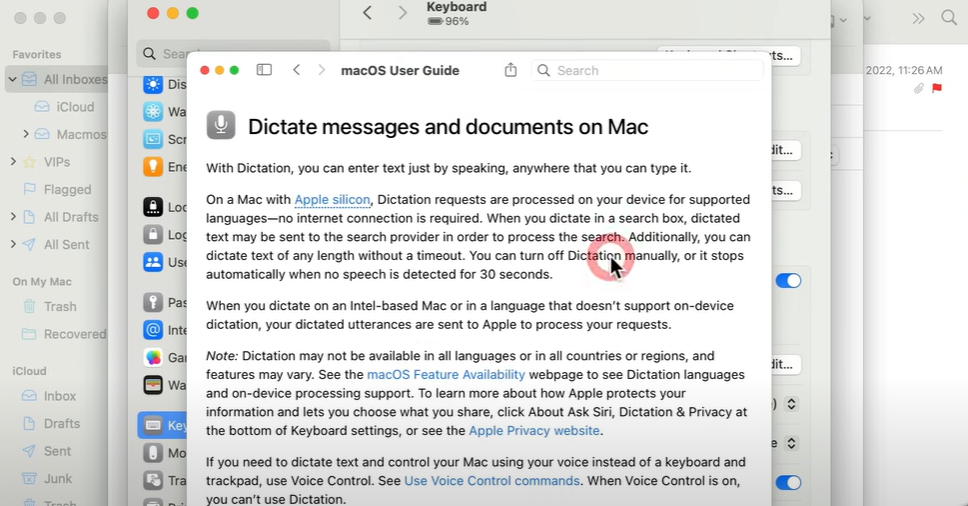The image size is (968, 506).
Task: Select Screen Saver icon in Settings sidebar
Action: tap(153, 139)
